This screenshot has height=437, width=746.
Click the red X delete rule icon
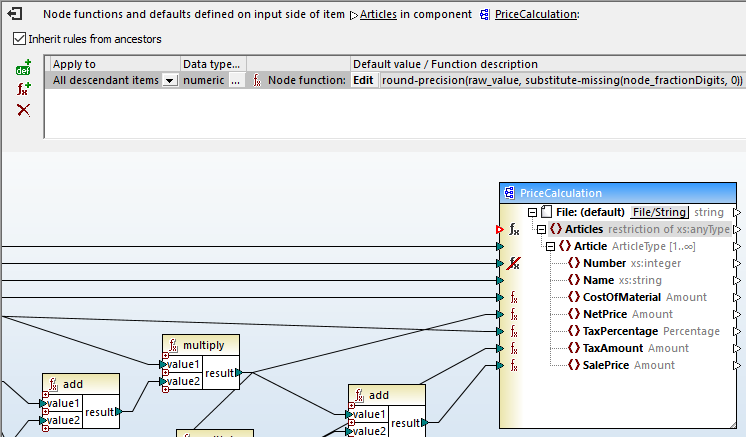(23, 109)
